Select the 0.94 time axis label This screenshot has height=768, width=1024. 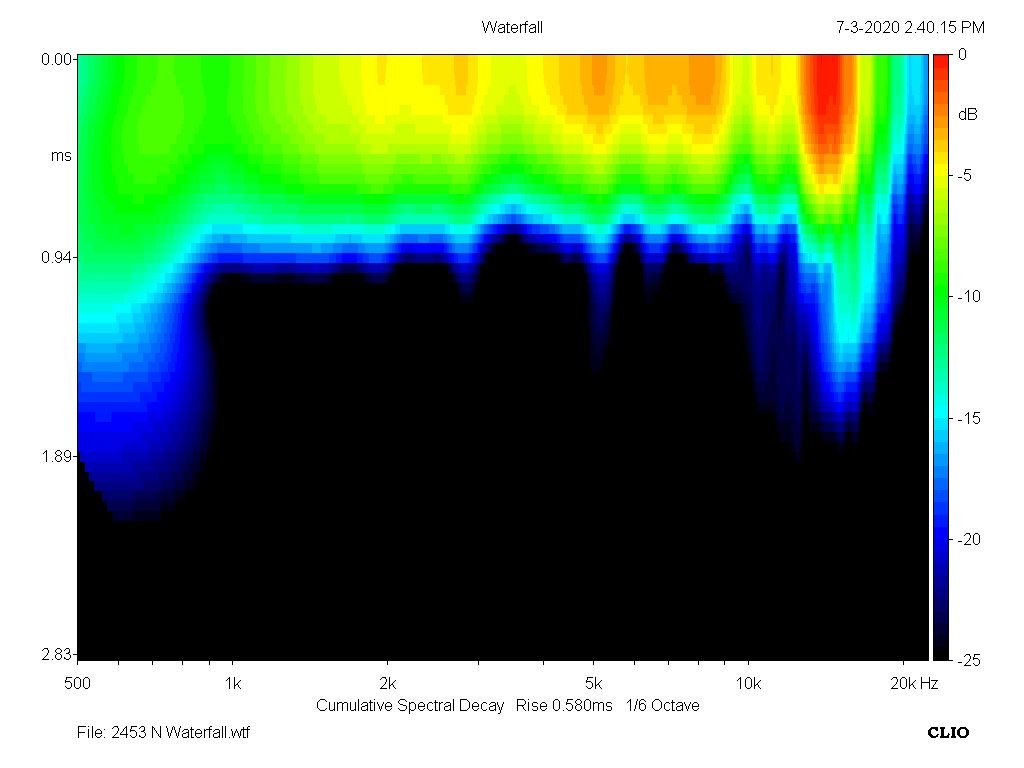pos(56,257)
